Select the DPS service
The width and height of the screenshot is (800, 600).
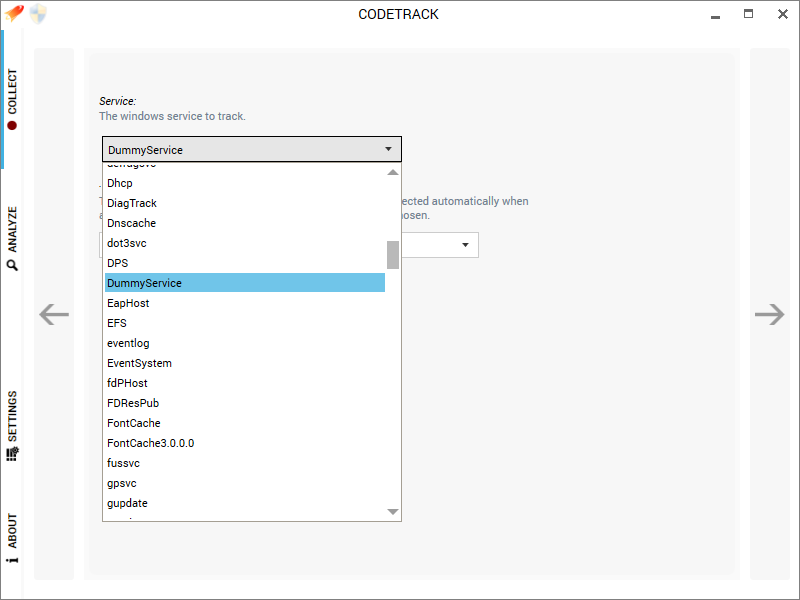[245, 263]
